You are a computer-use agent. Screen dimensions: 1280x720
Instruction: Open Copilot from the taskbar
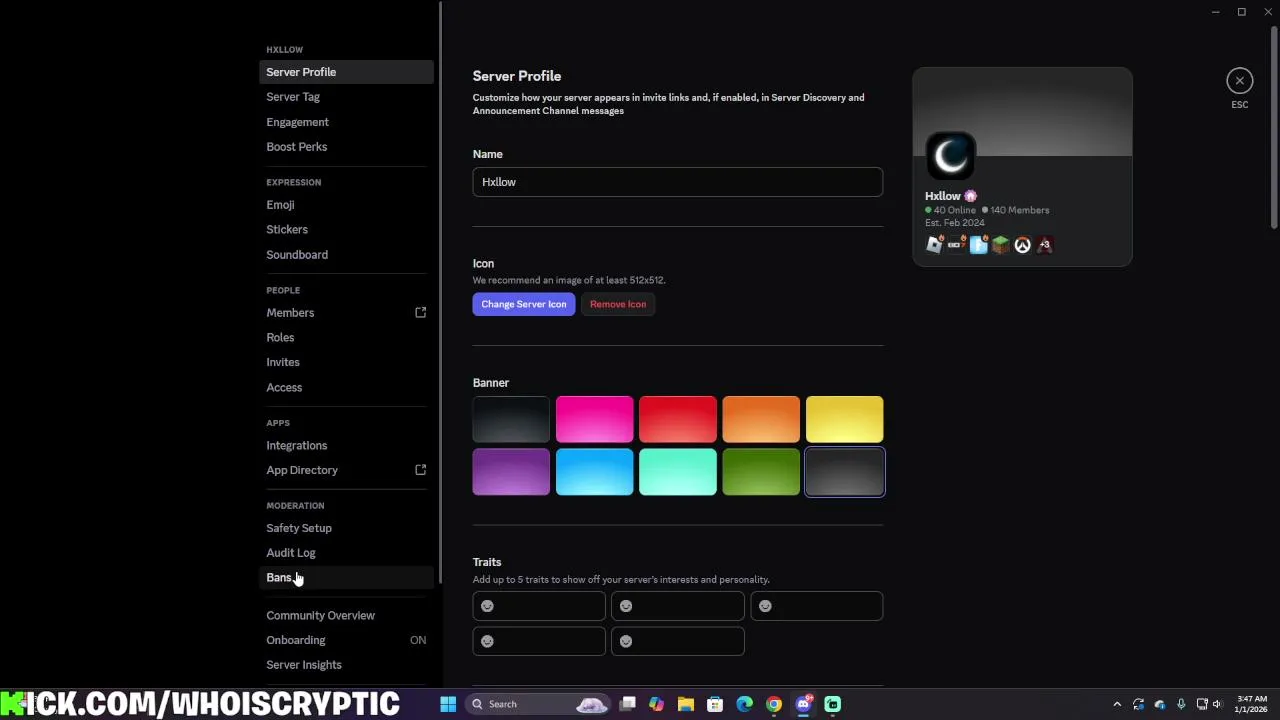[x=656, y=704]
